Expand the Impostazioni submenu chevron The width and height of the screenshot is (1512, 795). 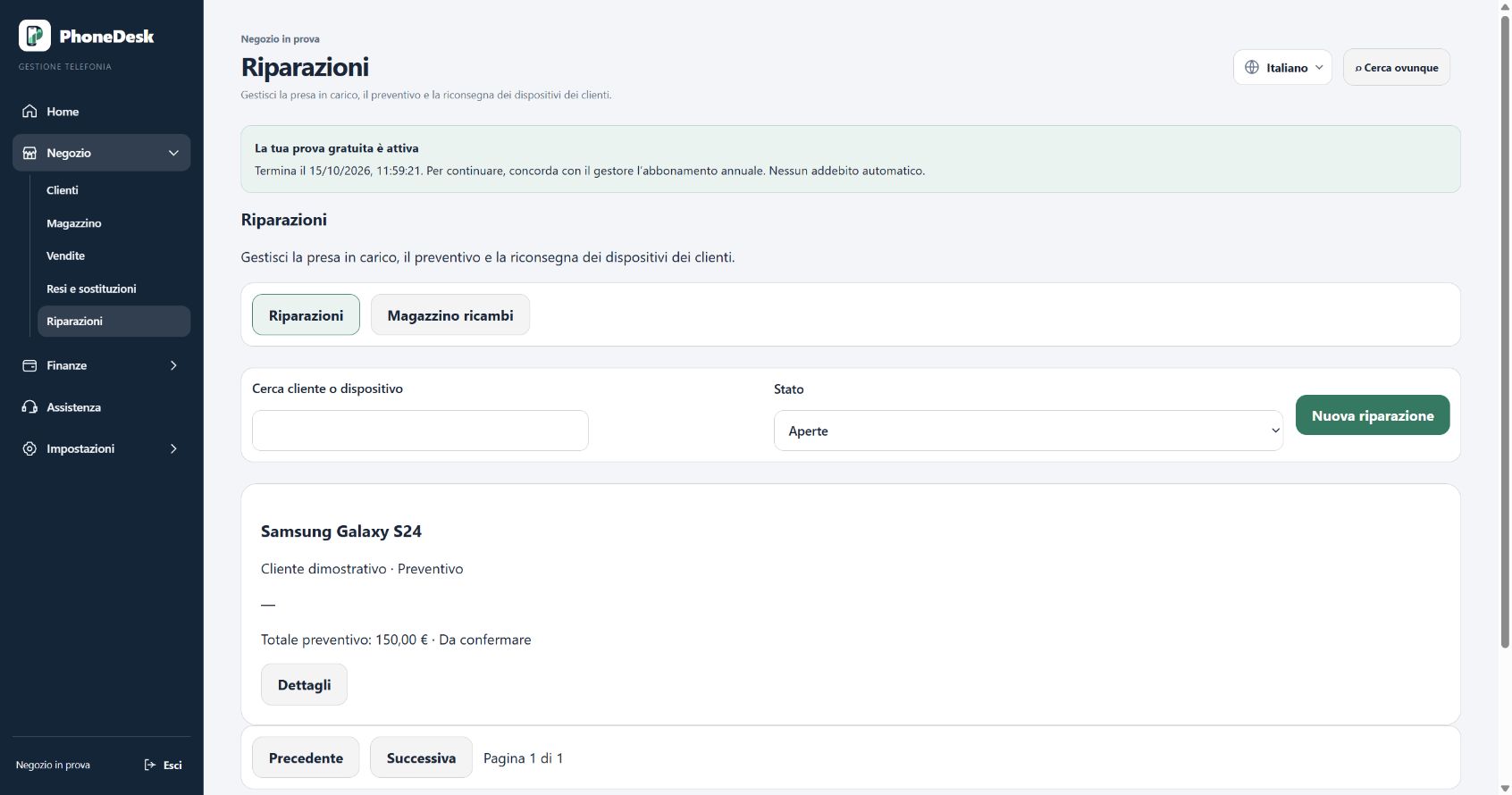(173, 448)
